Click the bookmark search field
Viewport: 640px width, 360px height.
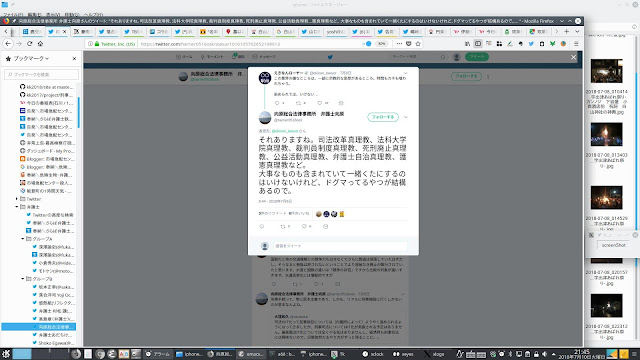[41, 74]
